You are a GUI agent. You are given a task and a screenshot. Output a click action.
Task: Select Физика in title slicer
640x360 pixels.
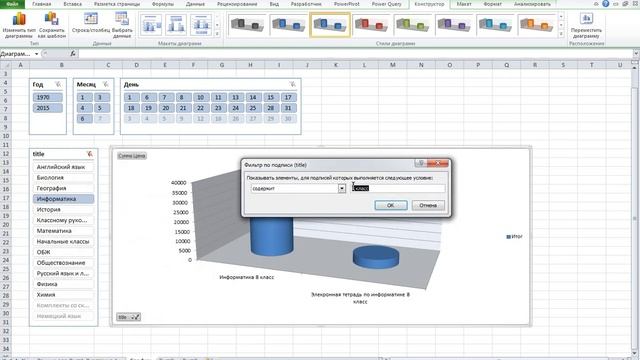point(63,284)
